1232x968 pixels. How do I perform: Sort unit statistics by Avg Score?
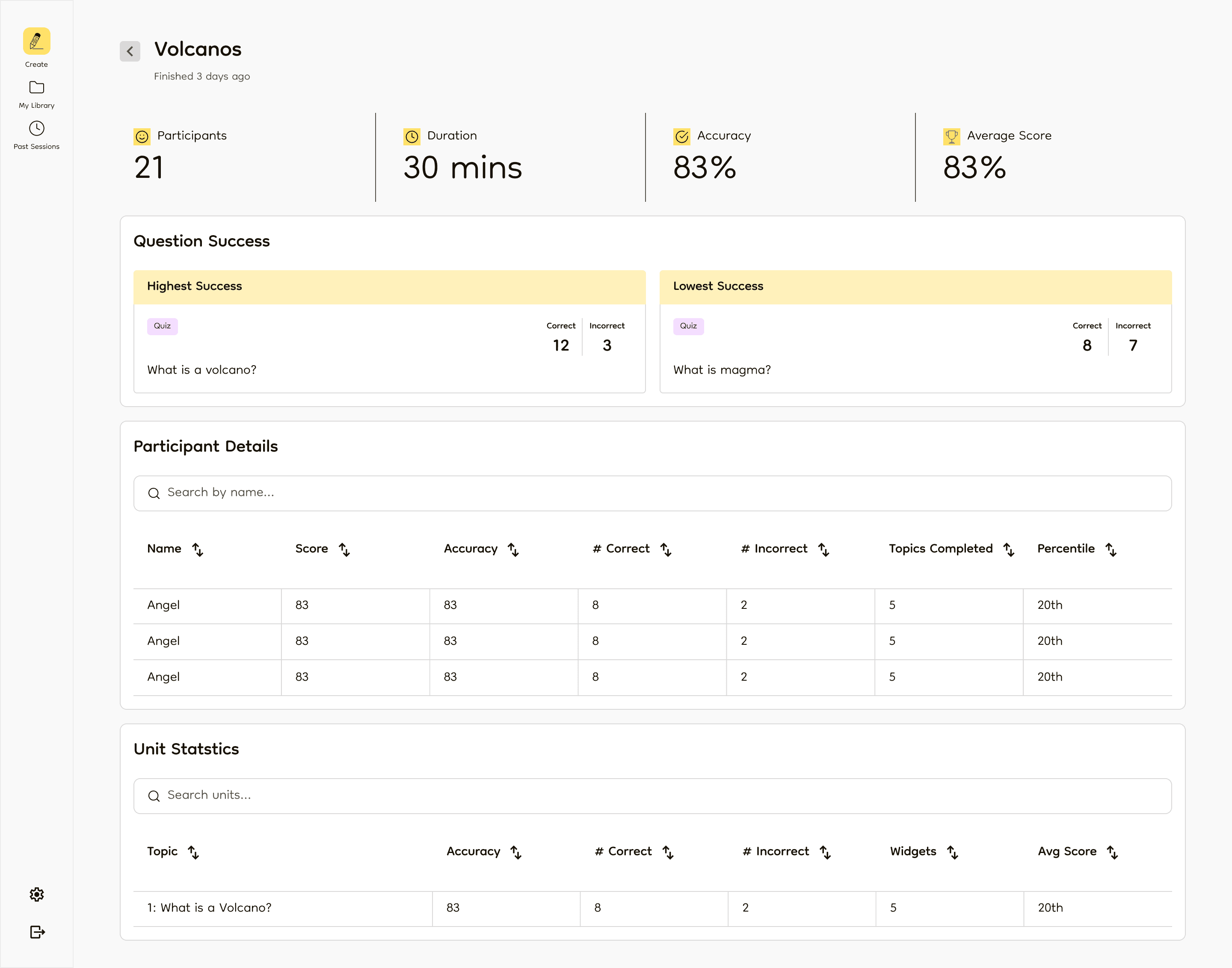pos(1112,852)
